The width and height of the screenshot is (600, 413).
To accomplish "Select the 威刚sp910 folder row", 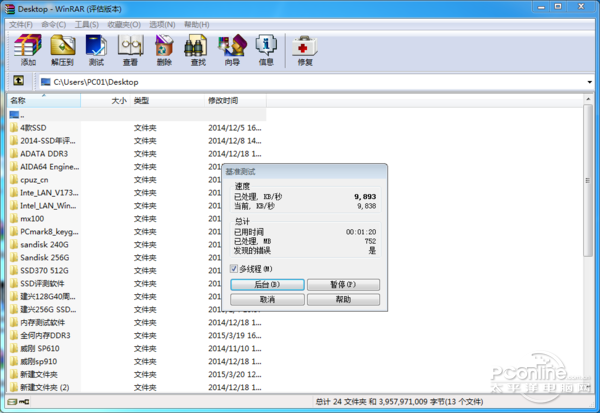I will [x=136, y=361].
